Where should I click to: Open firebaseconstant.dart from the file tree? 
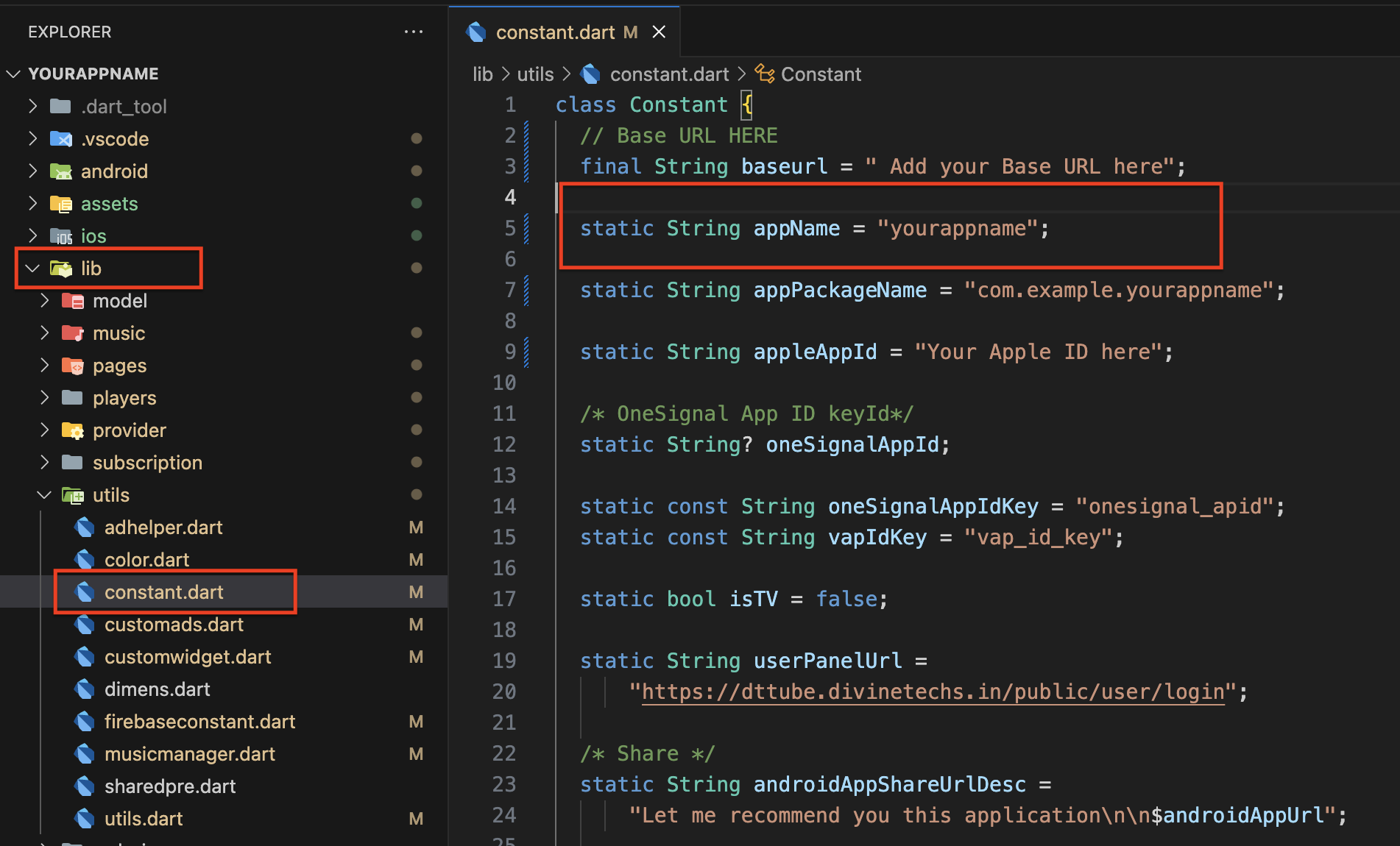coord(199,722)
